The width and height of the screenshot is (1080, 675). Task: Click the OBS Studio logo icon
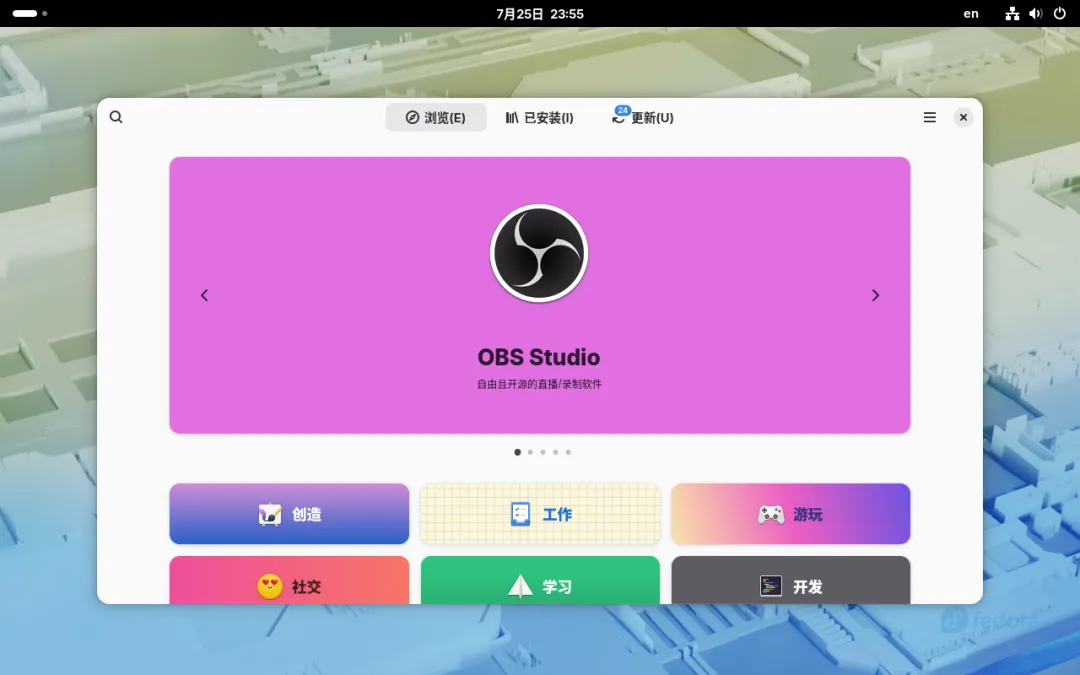539,253
